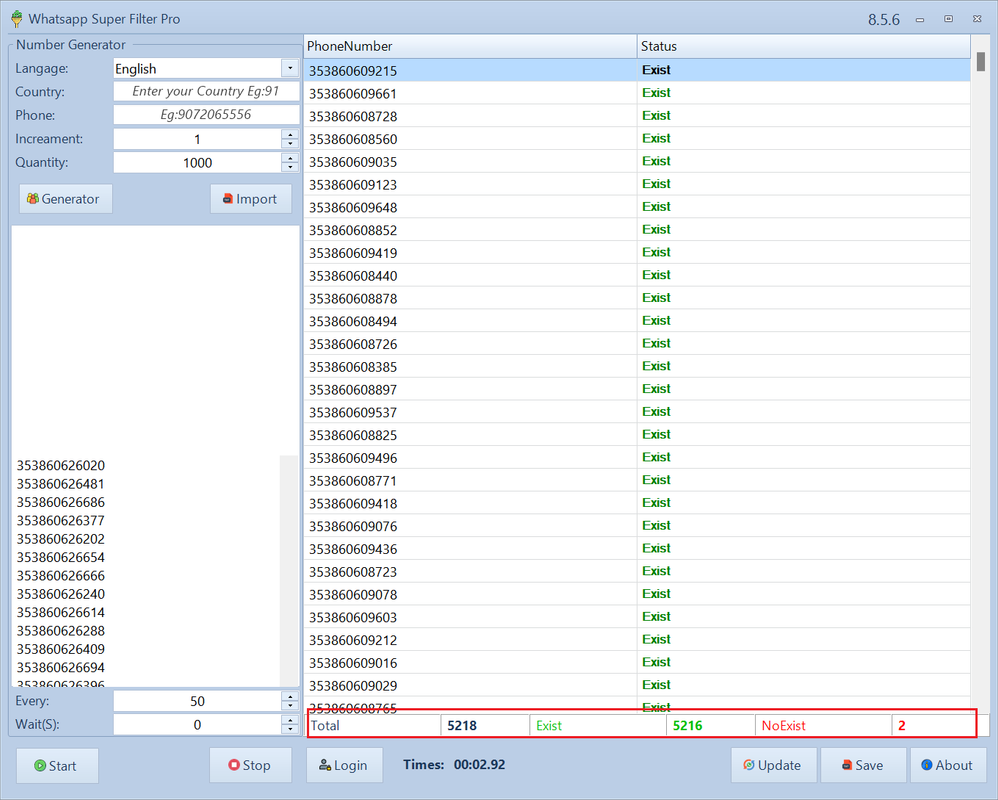Decrease the Wait(S) value

click(x=290, y=729)
